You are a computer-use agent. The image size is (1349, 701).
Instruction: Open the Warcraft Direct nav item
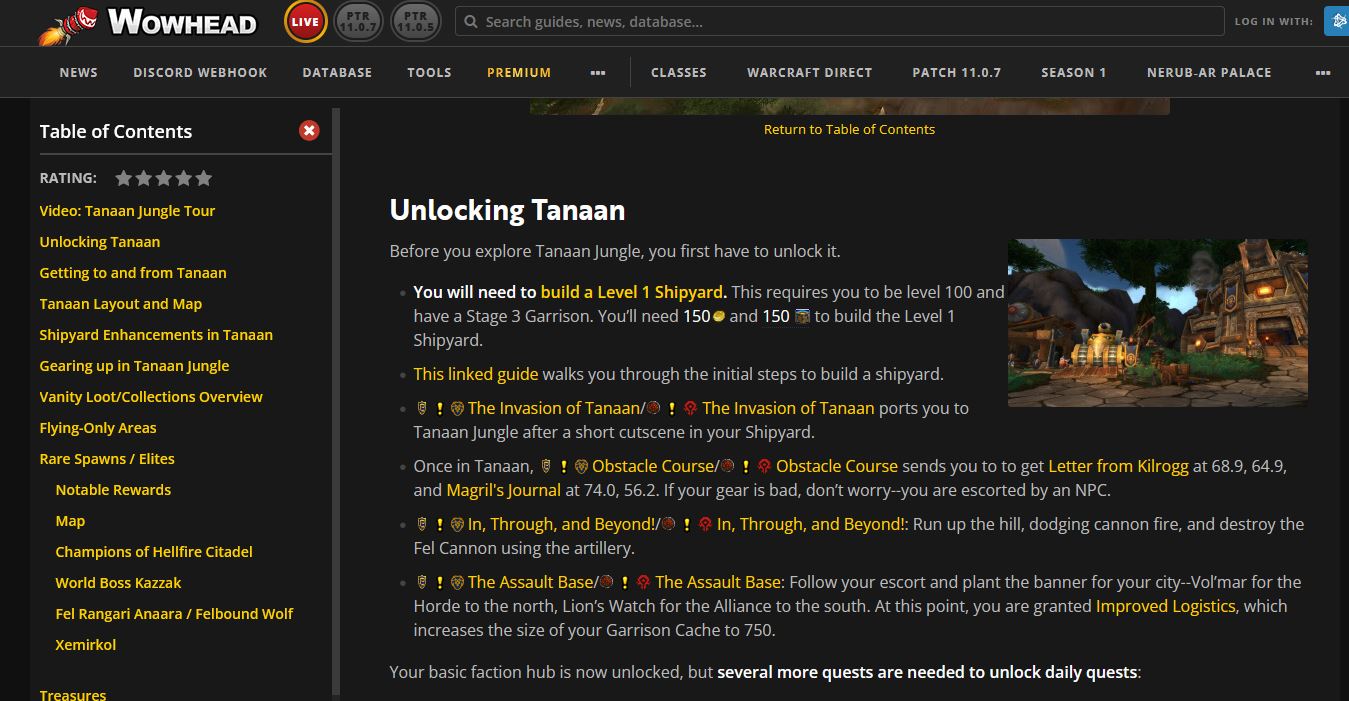(810, 72)
